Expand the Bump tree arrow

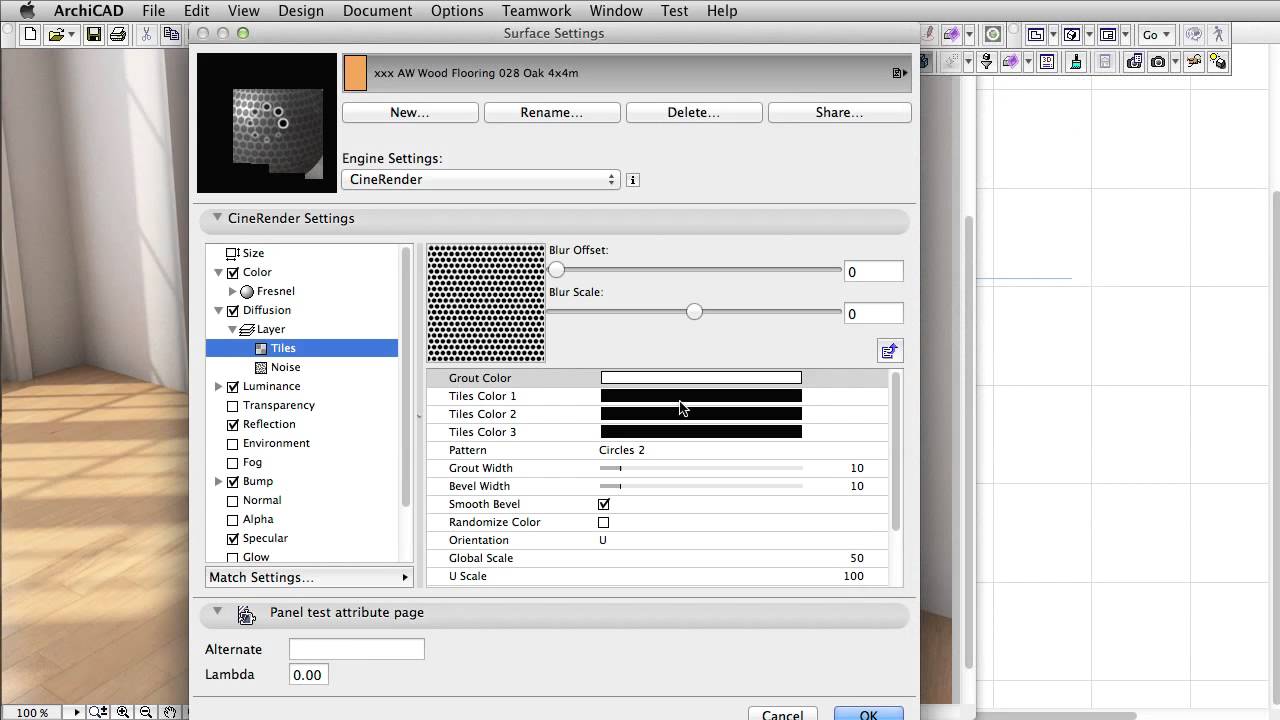(219, 481)
